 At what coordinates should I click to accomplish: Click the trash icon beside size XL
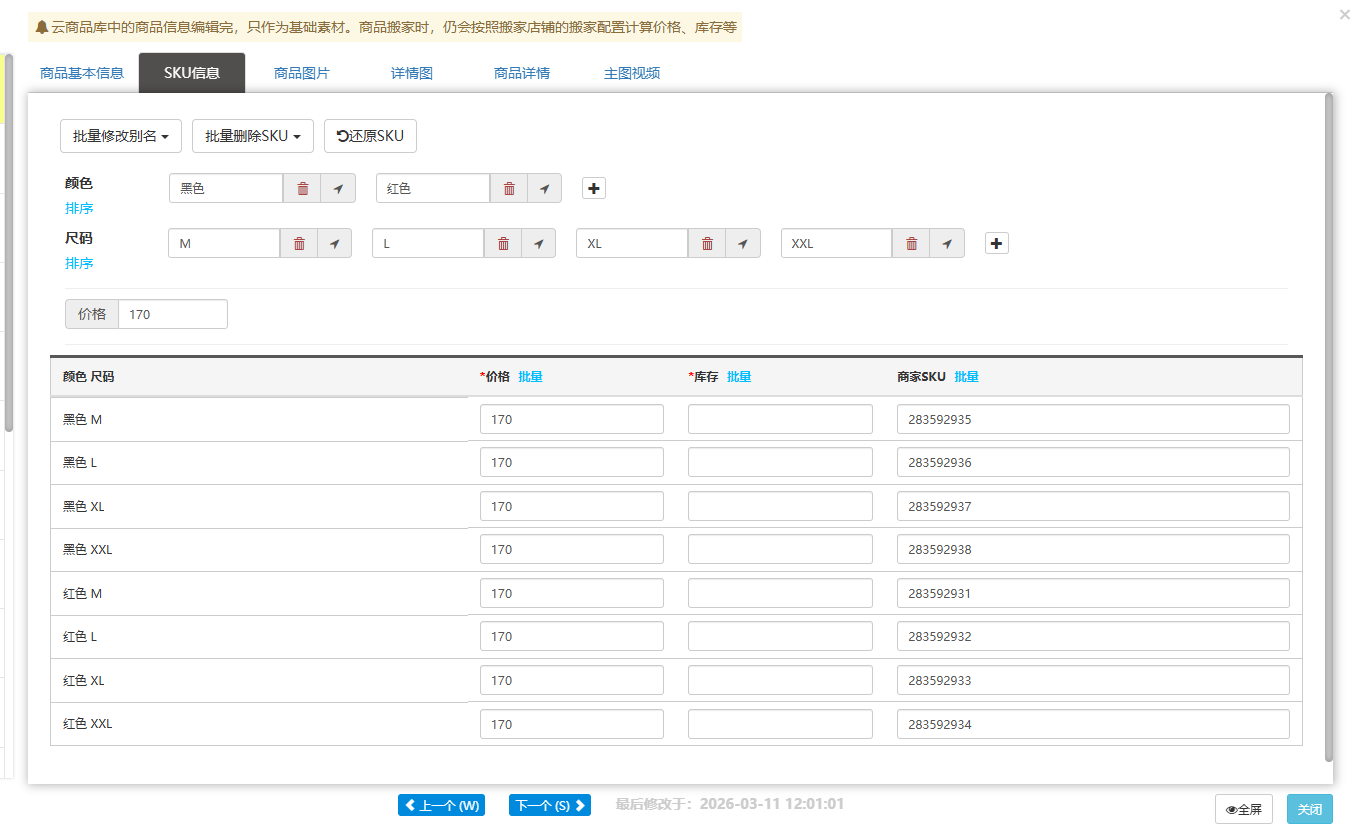(707, 243)
